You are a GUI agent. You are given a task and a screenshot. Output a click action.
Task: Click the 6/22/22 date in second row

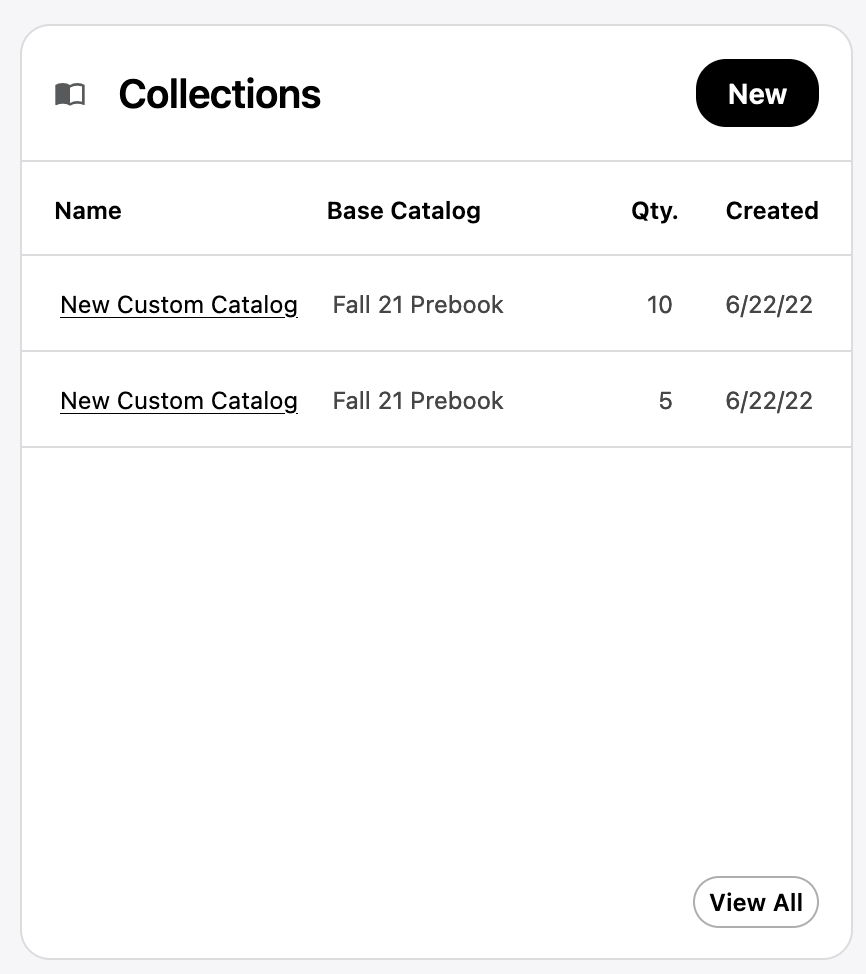(x=769, y=400)
